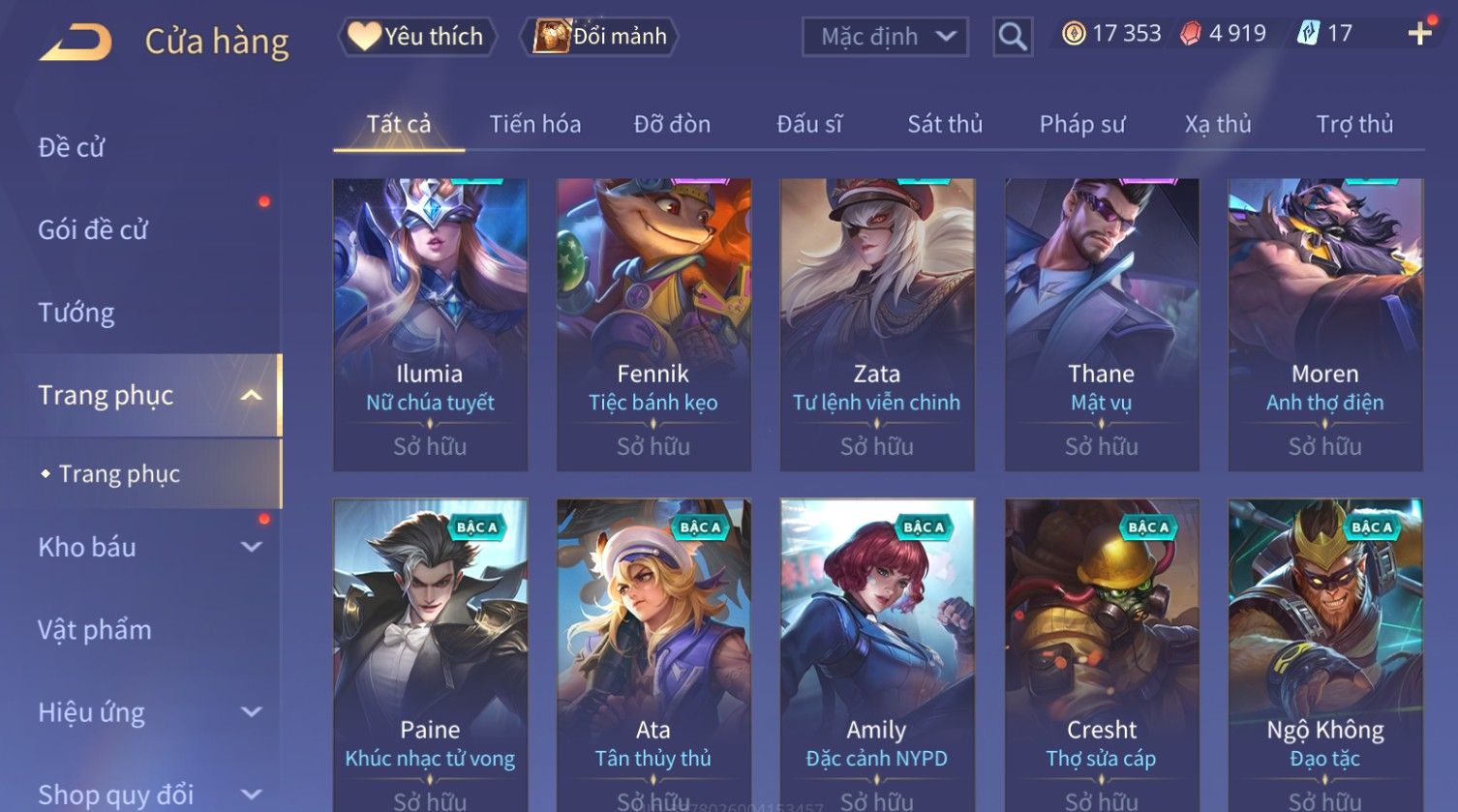Tap the red ruby currency icon
This screenshot has height=812, width=1458.
1191,34
